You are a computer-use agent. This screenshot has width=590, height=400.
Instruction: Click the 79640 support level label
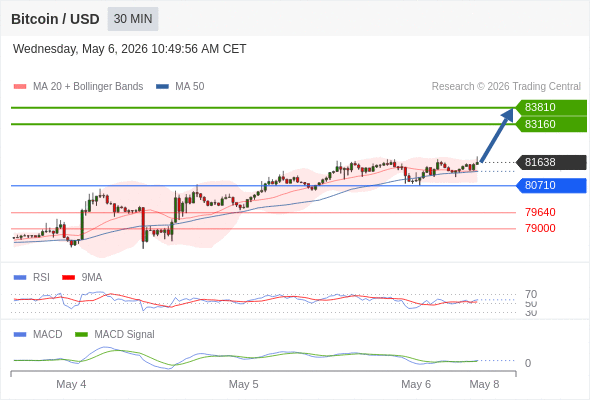pyautogui.click(x=540, y=212)
